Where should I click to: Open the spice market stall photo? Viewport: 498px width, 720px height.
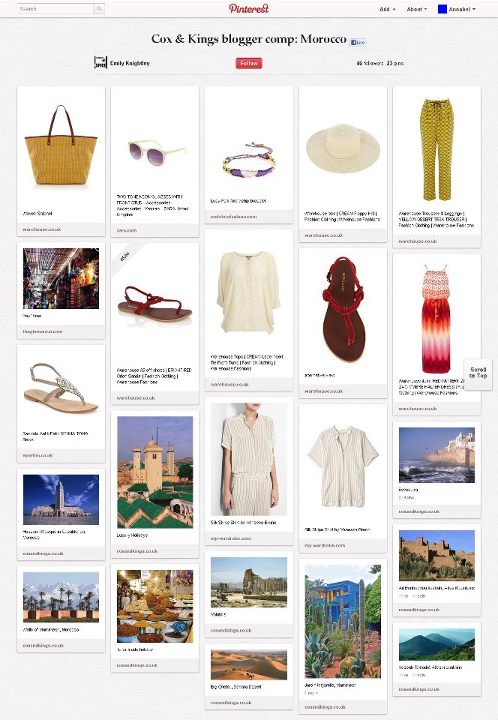click(x=155, y=606)
